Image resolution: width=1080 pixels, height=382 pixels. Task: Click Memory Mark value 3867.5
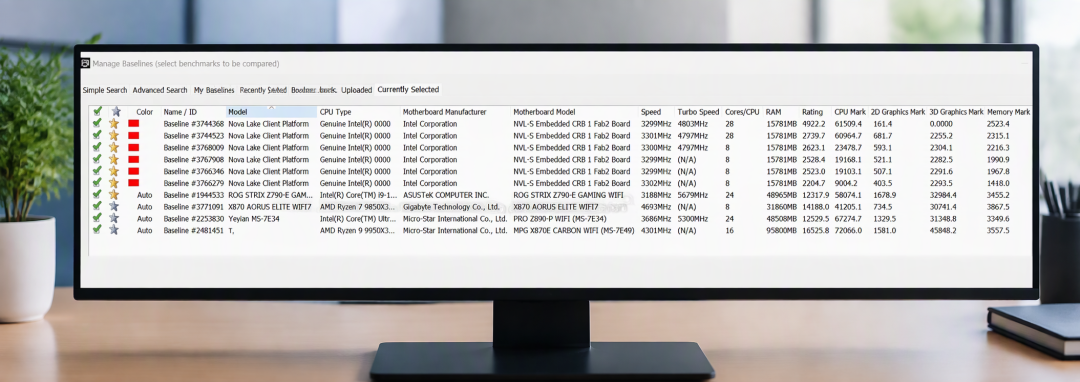tap(998, 206)
